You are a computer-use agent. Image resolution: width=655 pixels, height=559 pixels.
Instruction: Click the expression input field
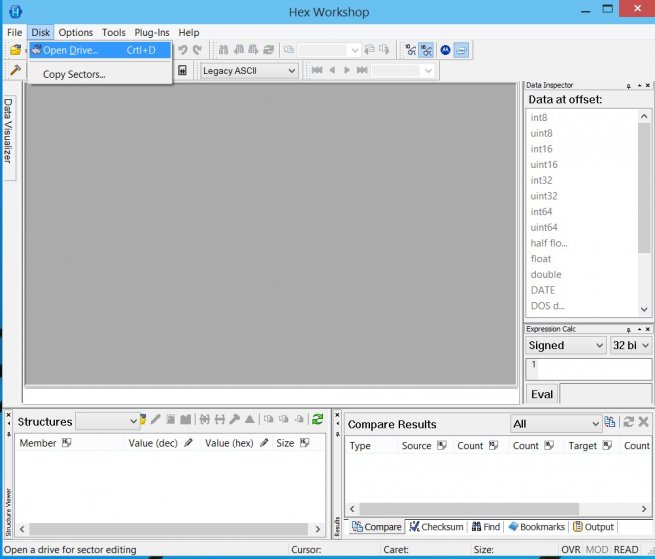pyautogui.click(x=589, y=369)
